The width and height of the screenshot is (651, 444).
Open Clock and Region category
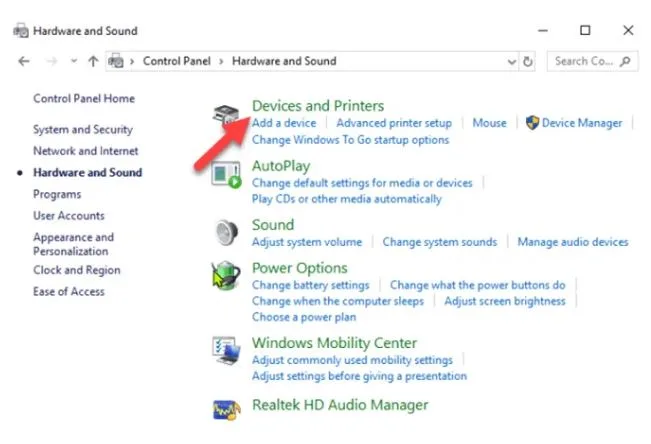pyautogui.click(x=77, y=270)
